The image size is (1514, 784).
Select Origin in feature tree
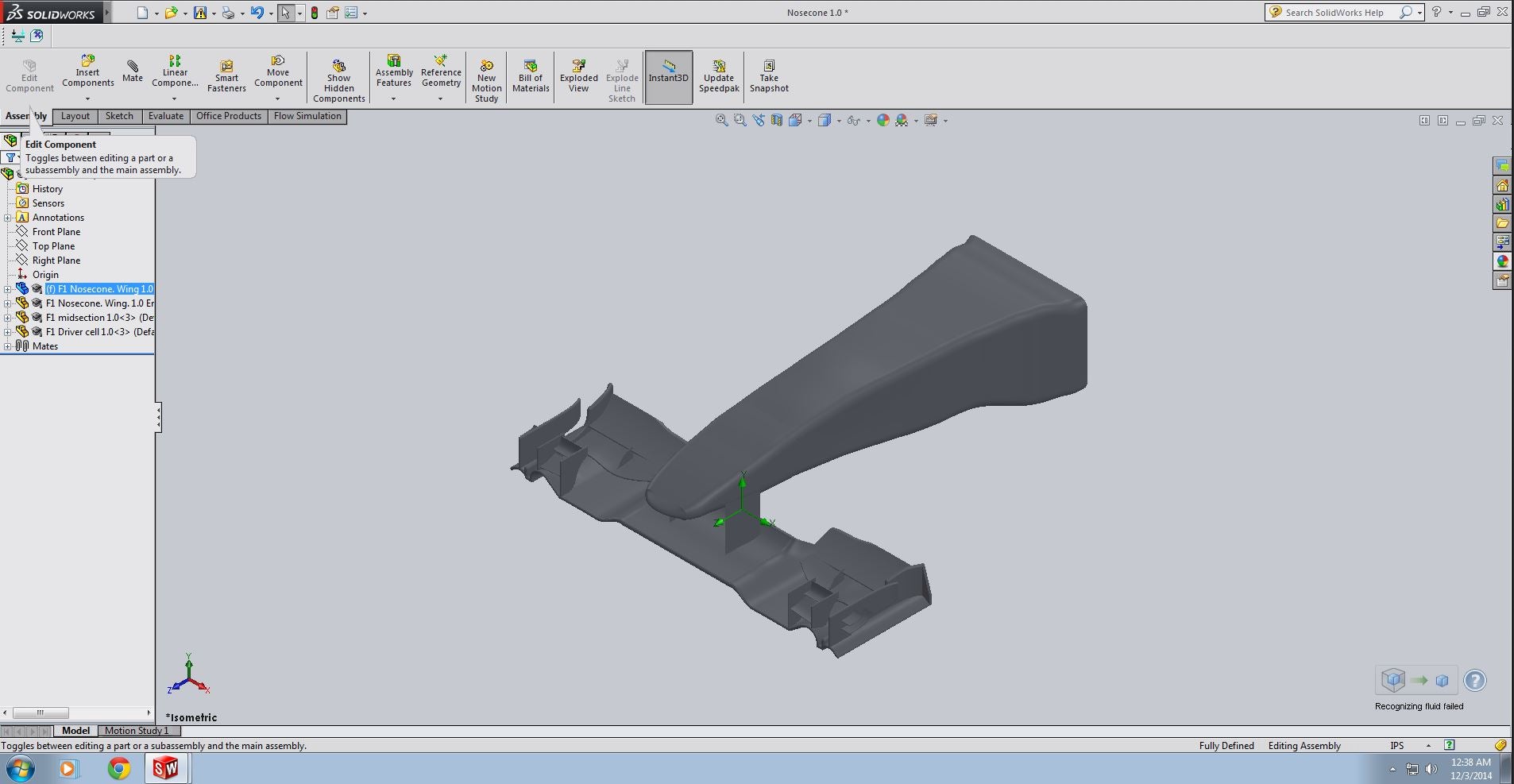click(45, 275)
